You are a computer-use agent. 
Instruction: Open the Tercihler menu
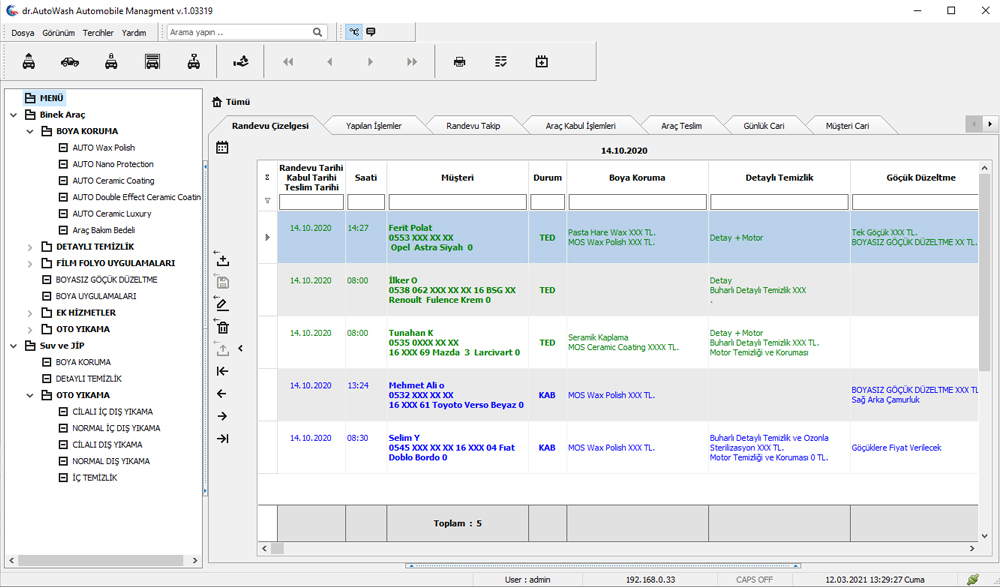click(x=98, y=33)
